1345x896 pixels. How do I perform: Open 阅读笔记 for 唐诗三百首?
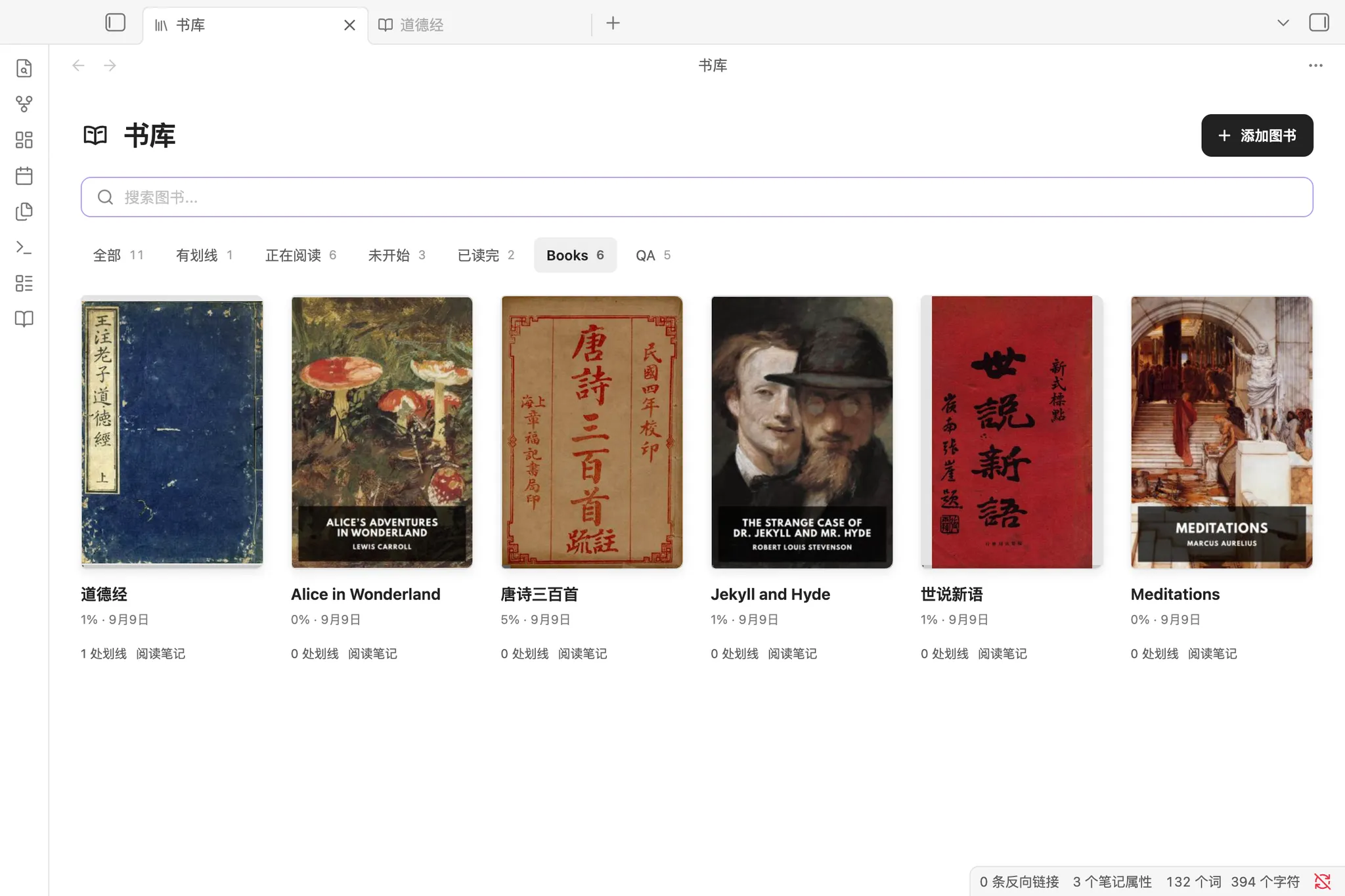tap(583, 654)
